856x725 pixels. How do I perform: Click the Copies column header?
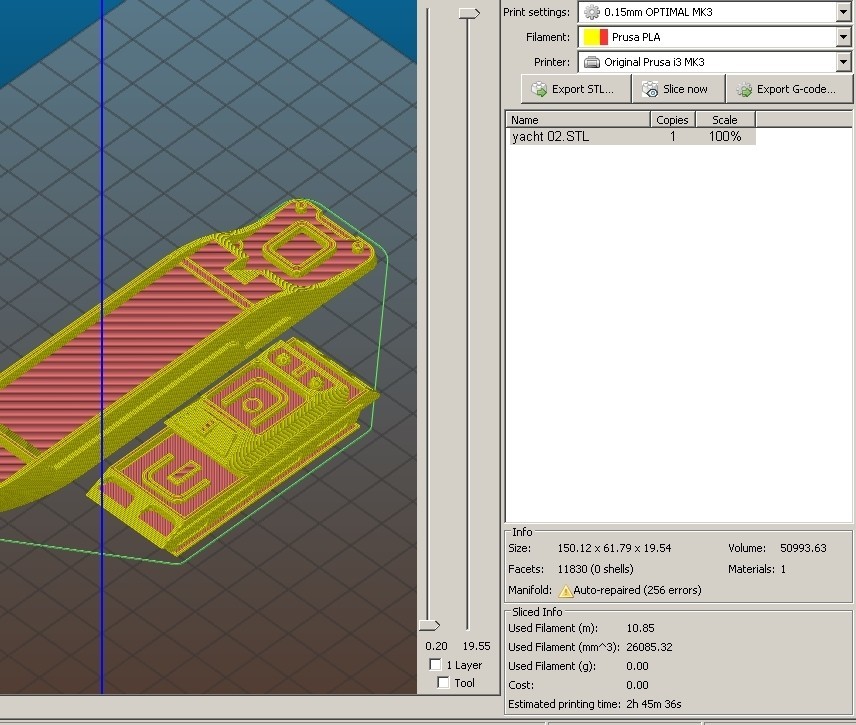[x=673, y=120]
